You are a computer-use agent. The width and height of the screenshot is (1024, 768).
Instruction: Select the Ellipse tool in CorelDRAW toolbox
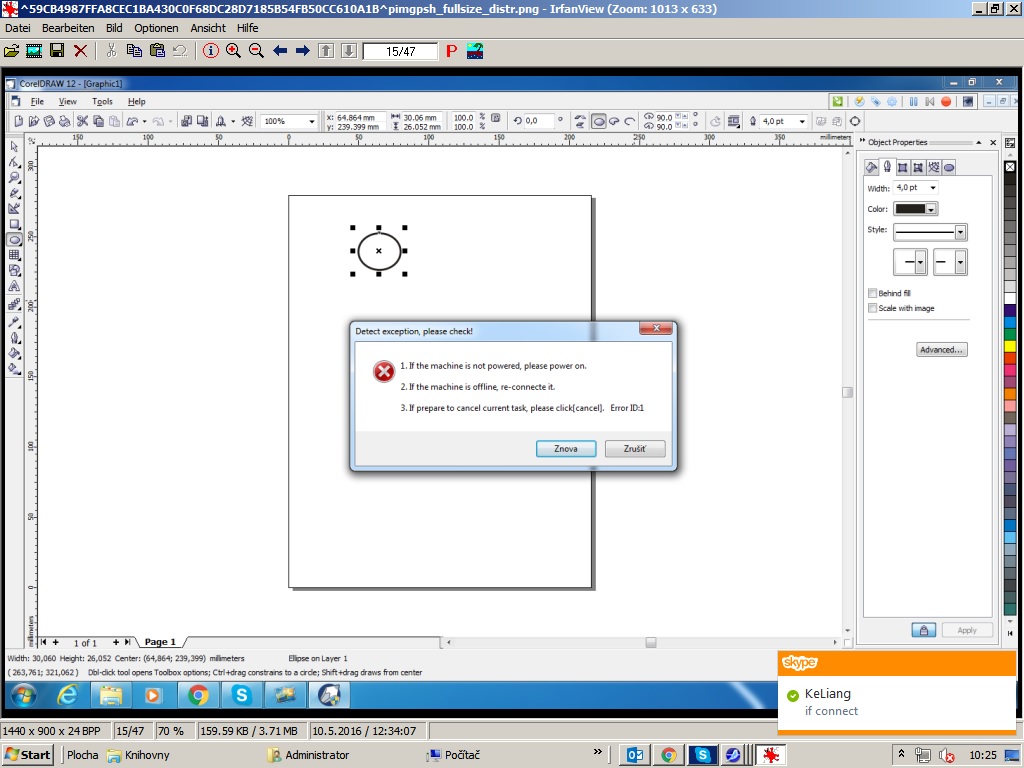pos(15,240)
